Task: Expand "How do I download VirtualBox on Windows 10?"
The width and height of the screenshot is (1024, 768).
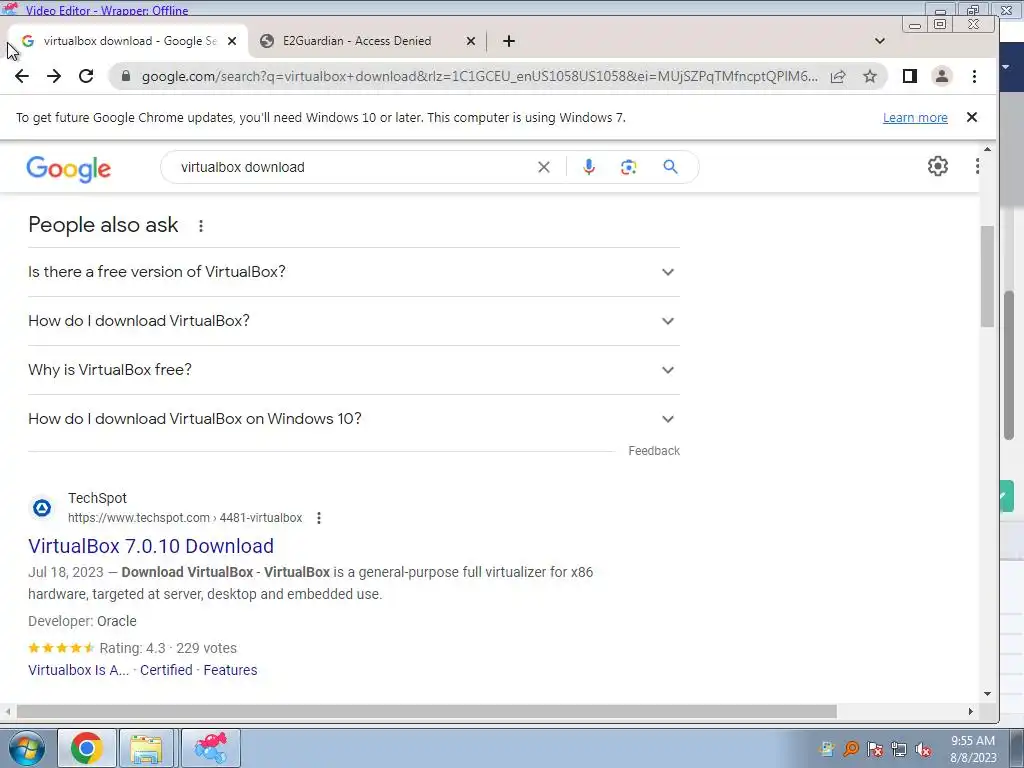Action: click(x=353, y=419)
